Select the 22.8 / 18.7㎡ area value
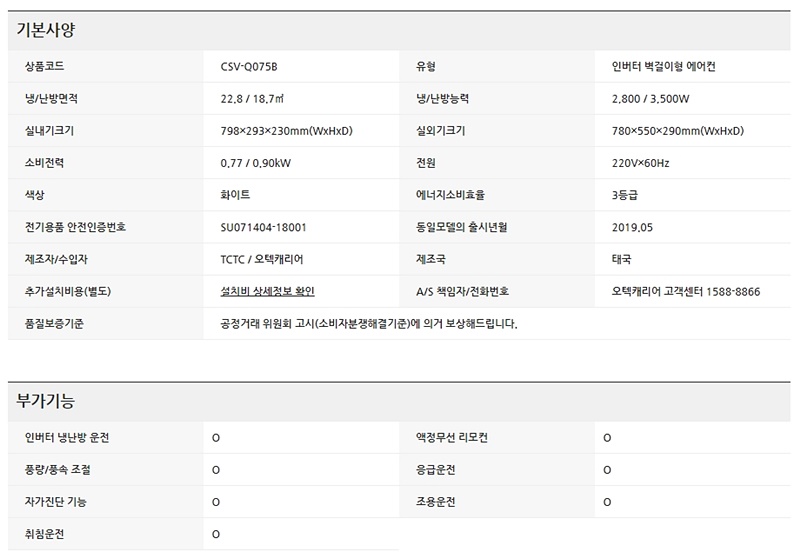The image size is (800, 558). point(257,99)
